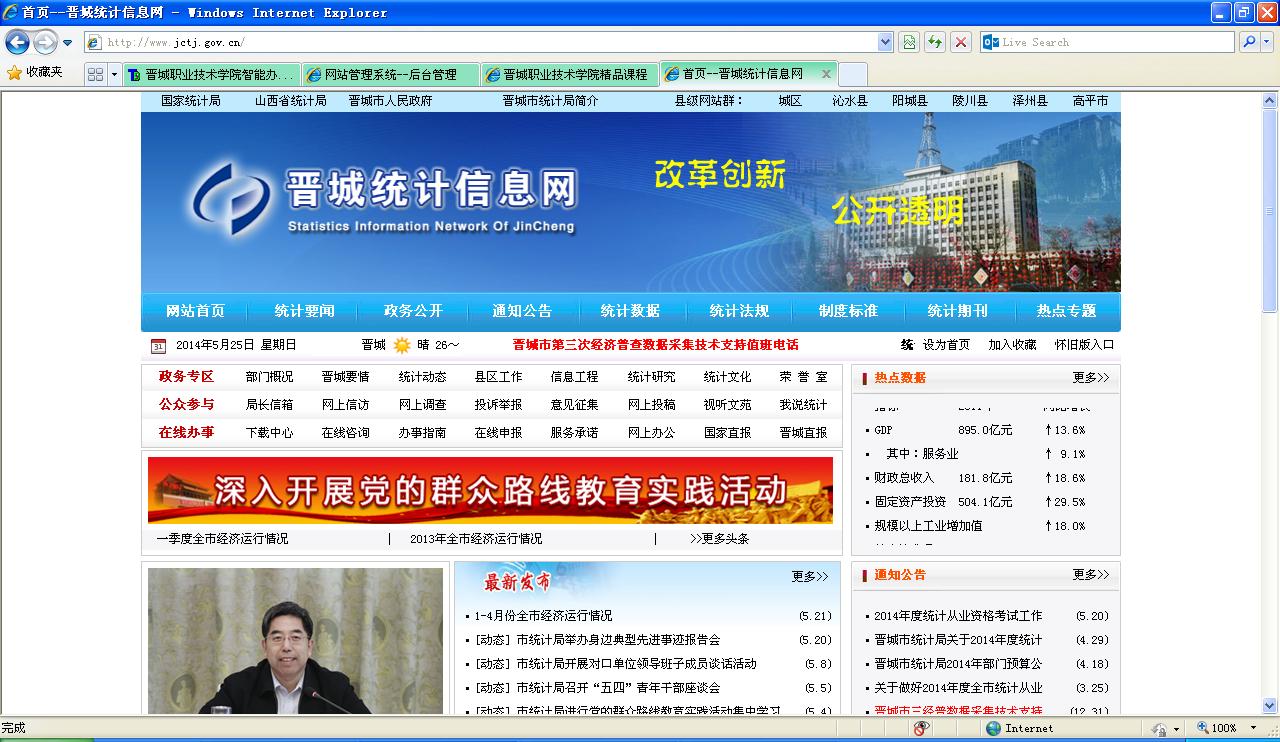
Task: Open 晋城市统计局简介 link
Action: 550,101
